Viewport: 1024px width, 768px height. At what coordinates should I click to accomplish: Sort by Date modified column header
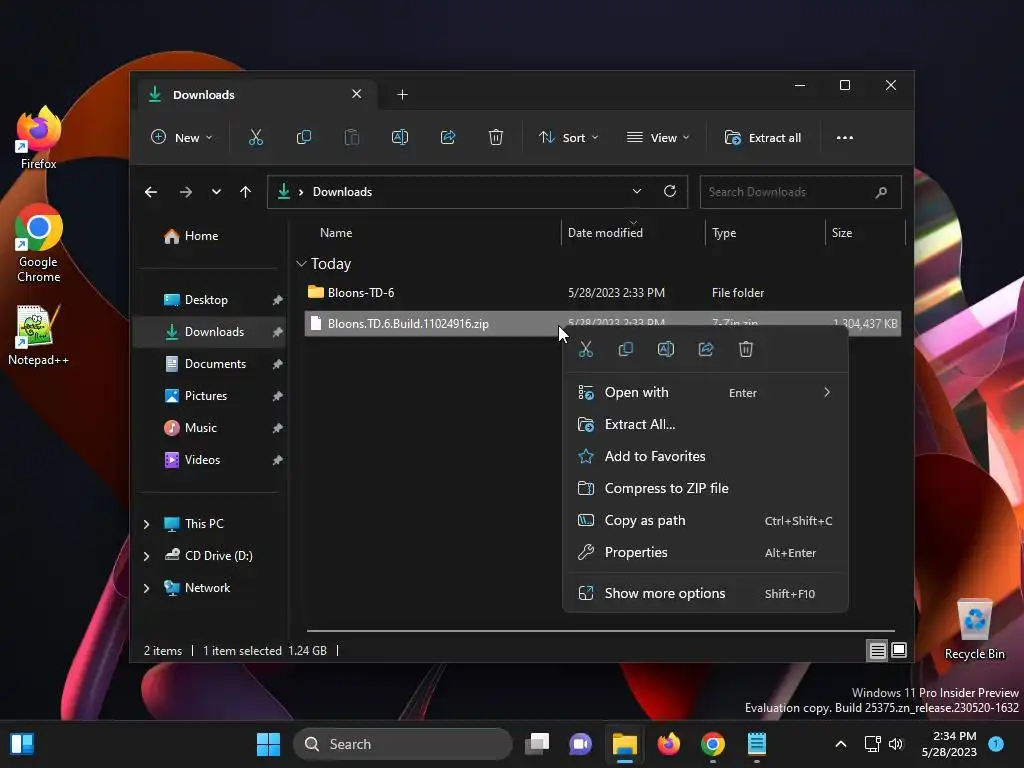click(x=605, y=233)
